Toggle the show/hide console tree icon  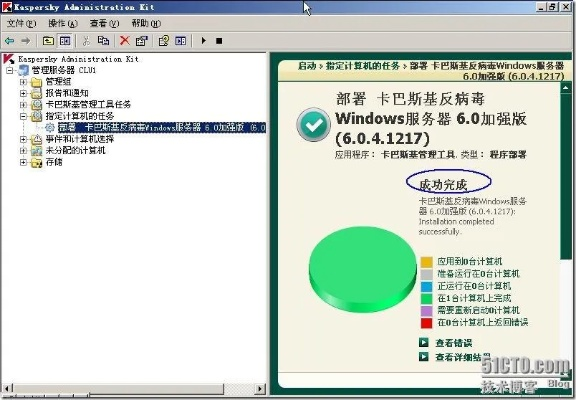tap(65, 41)
